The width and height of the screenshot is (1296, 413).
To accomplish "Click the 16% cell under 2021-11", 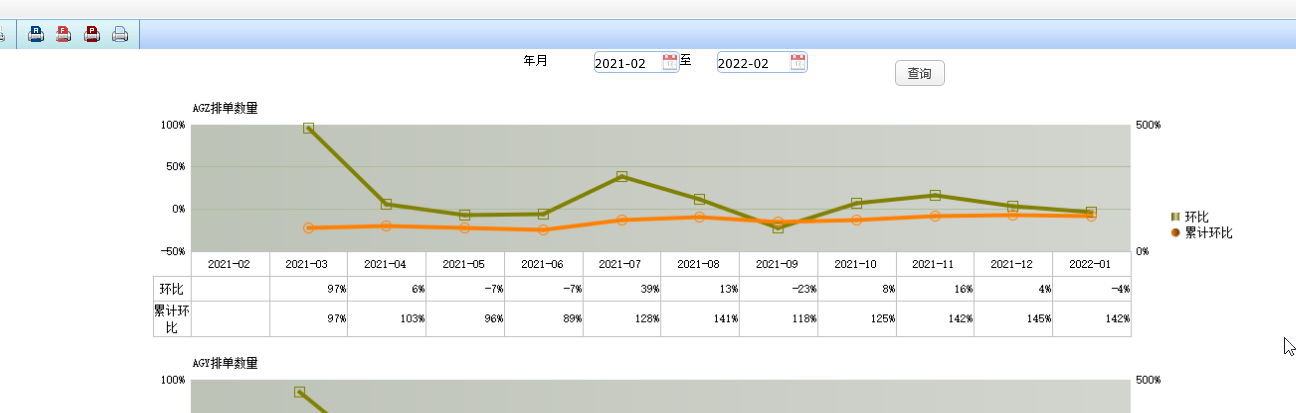I will point(935,288).
